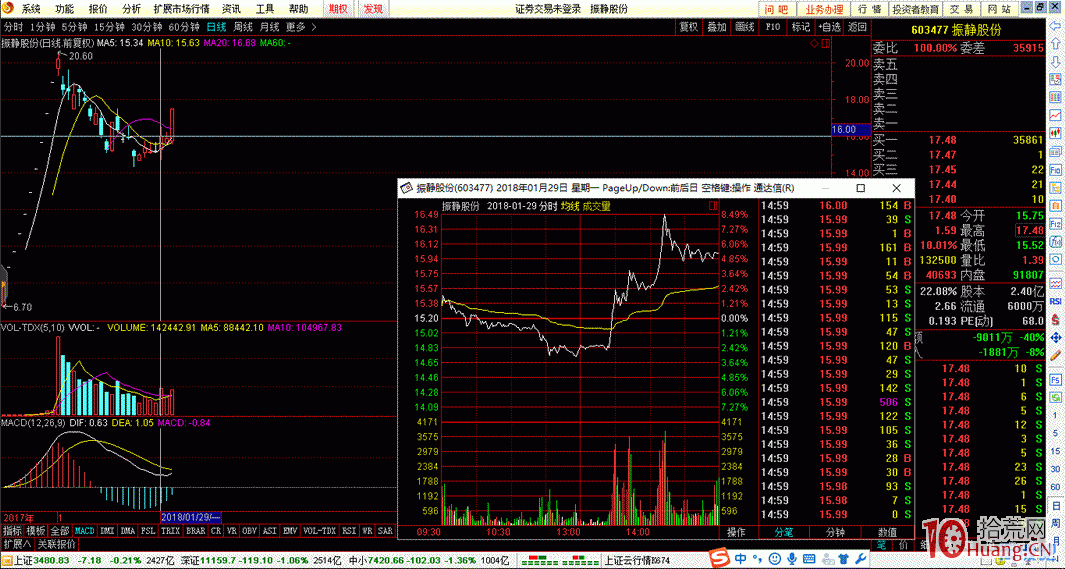Click the application logo icon at top-left
Image resolution: width=1065 pixels, height=569 pixels.
[7, 8]
